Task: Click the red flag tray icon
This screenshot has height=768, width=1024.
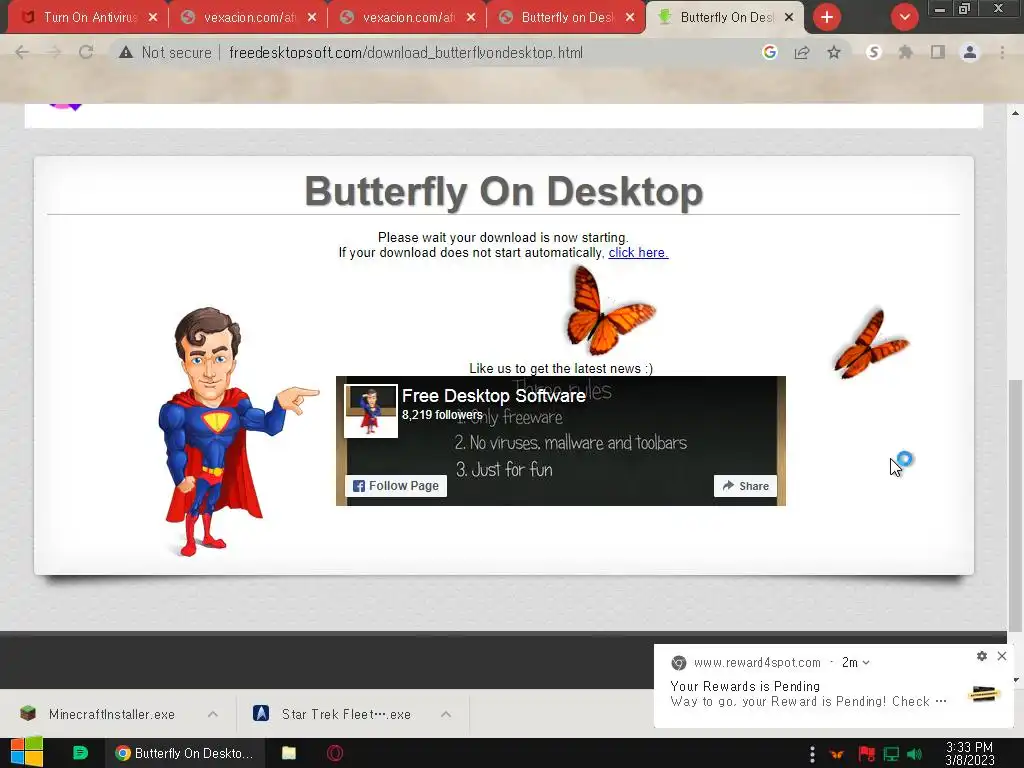Action: pos(867,754)
